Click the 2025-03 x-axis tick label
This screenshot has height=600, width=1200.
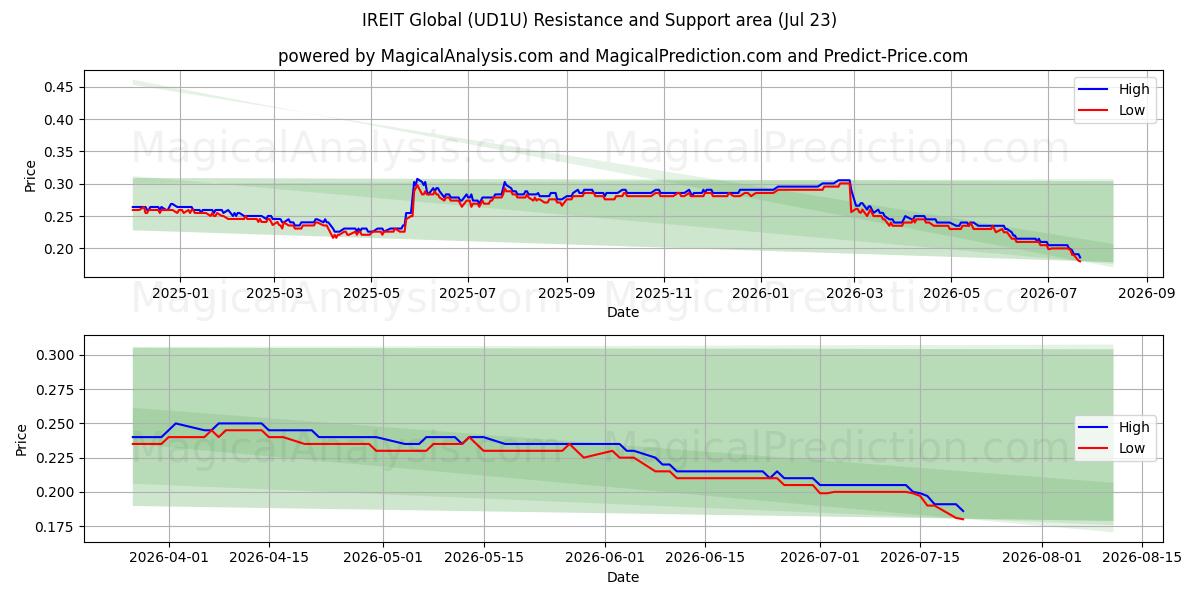point(275,293)
